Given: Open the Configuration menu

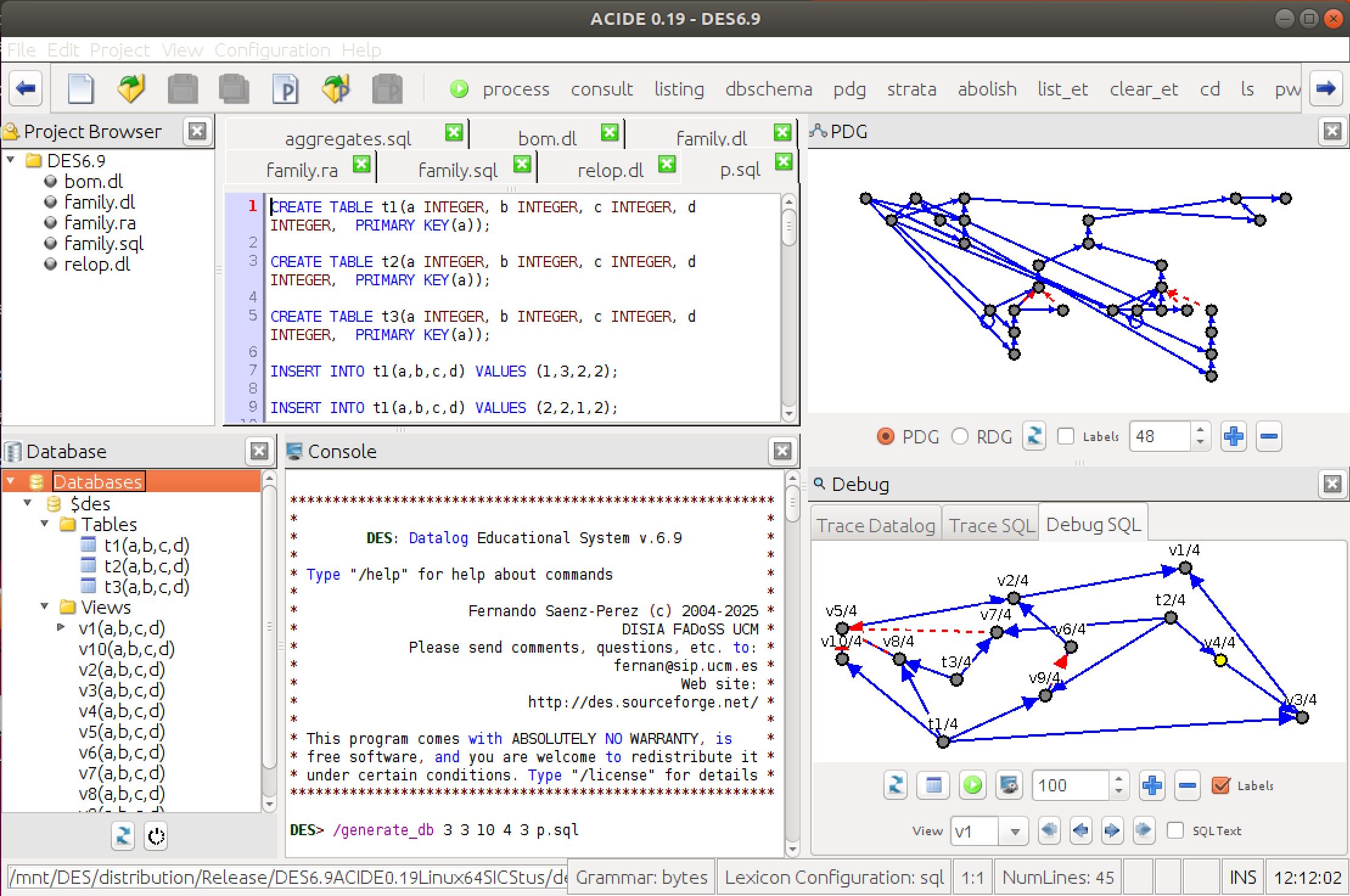Looking at the screenshot, I should [x=272, y=50].
